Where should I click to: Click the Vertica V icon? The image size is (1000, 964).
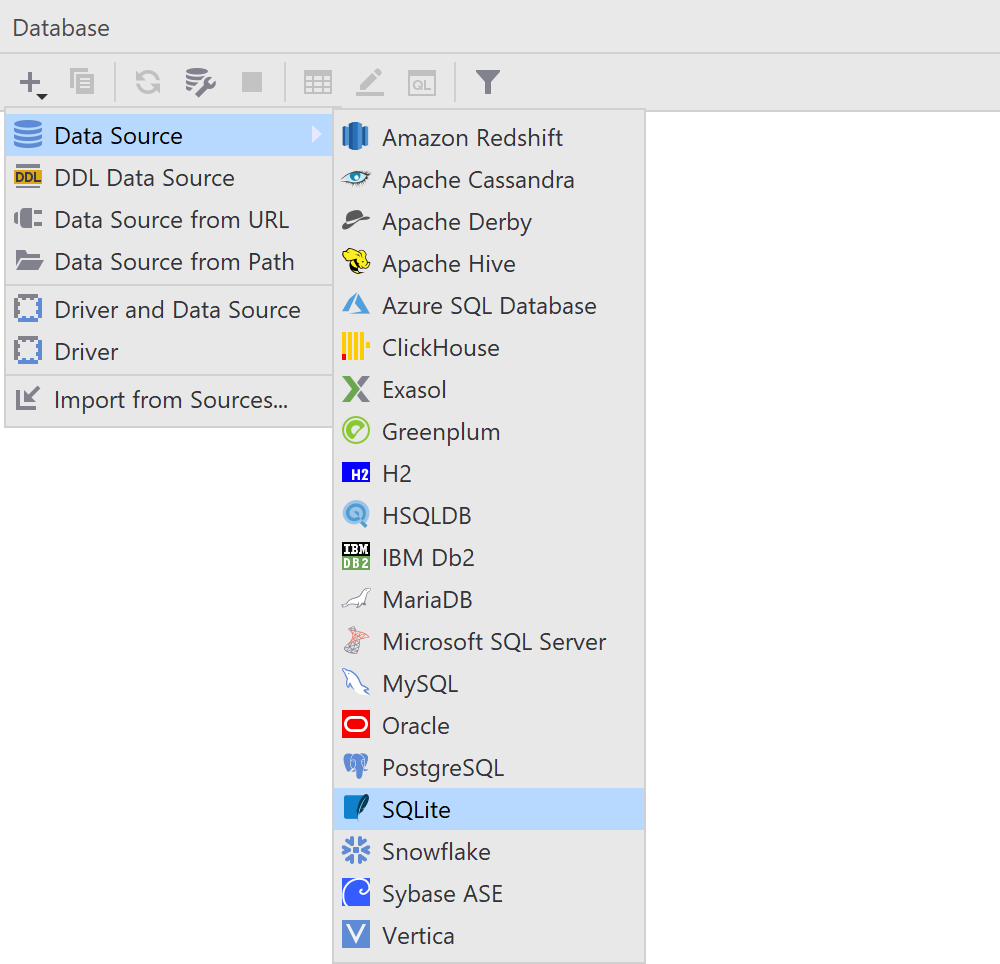pyautogui.click(x=356, y=934)
